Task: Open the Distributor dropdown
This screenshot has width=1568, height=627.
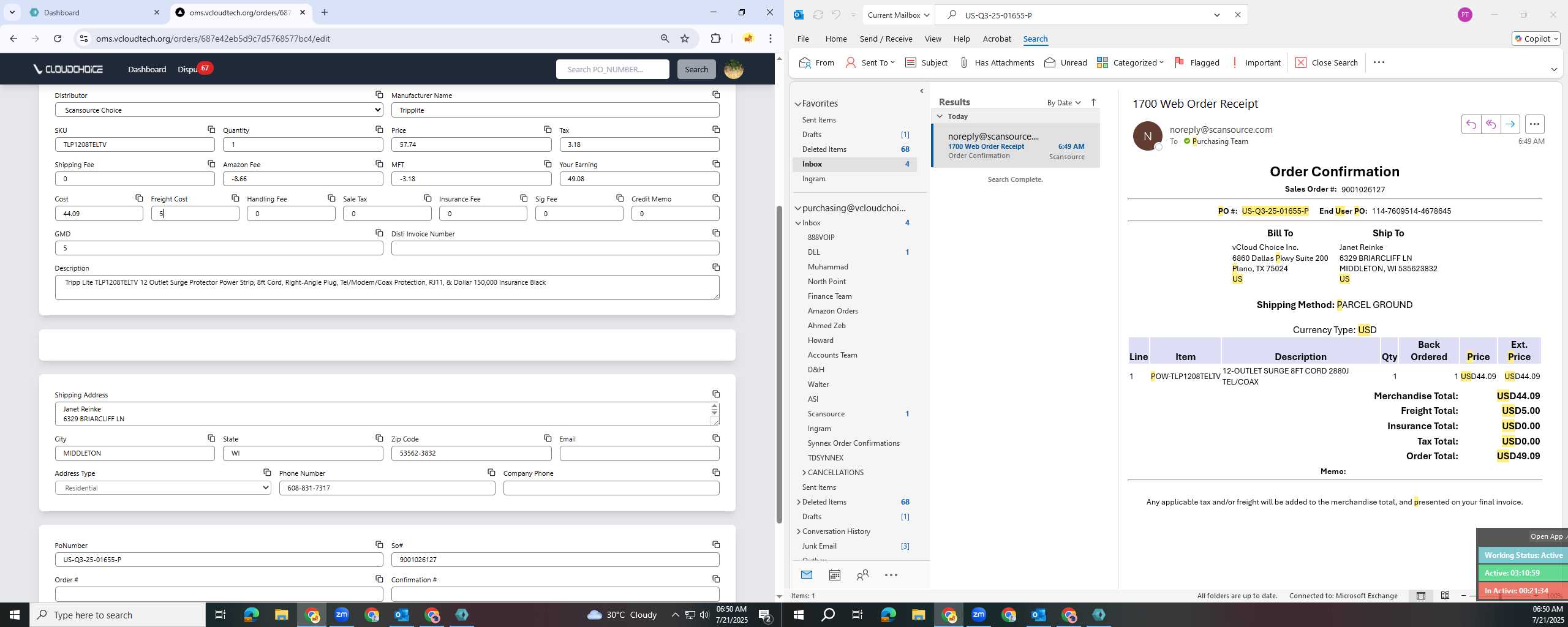Action: [x=219, y=110]
